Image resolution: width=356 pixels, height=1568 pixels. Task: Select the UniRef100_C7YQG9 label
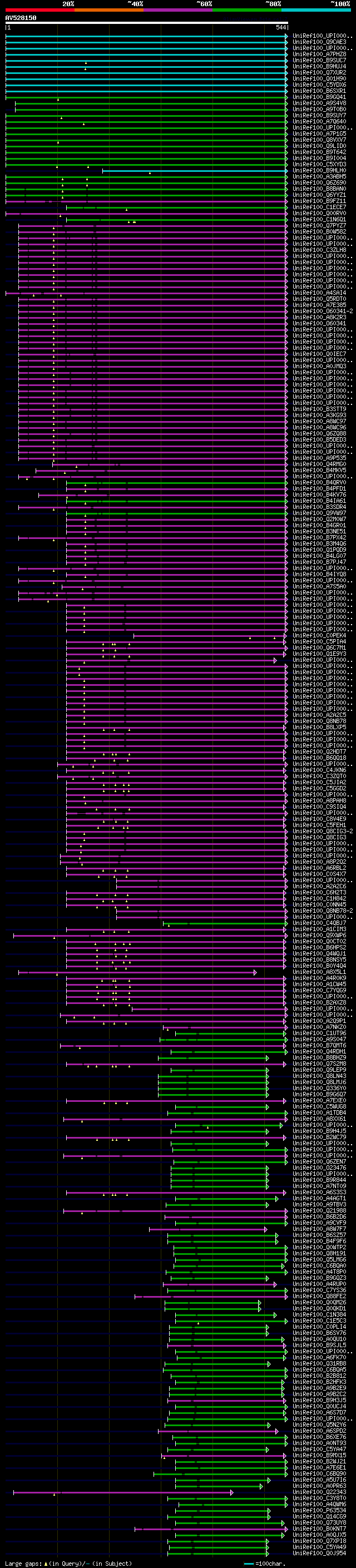pyautogui.click(x=319, y=990)
